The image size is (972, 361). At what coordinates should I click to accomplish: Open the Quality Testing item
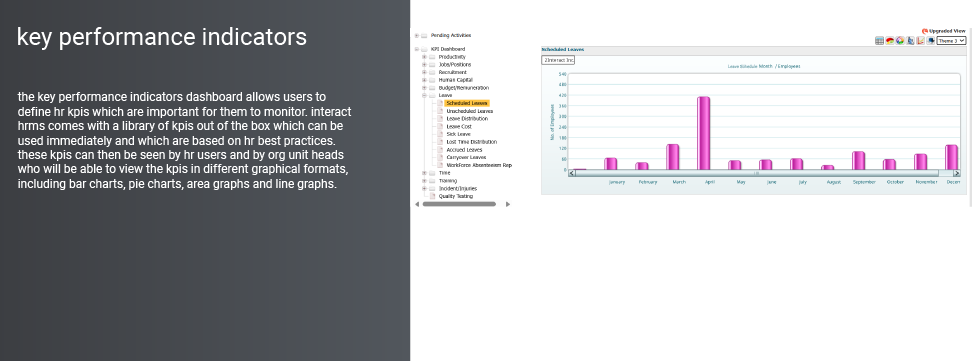(x=456, y=196)
